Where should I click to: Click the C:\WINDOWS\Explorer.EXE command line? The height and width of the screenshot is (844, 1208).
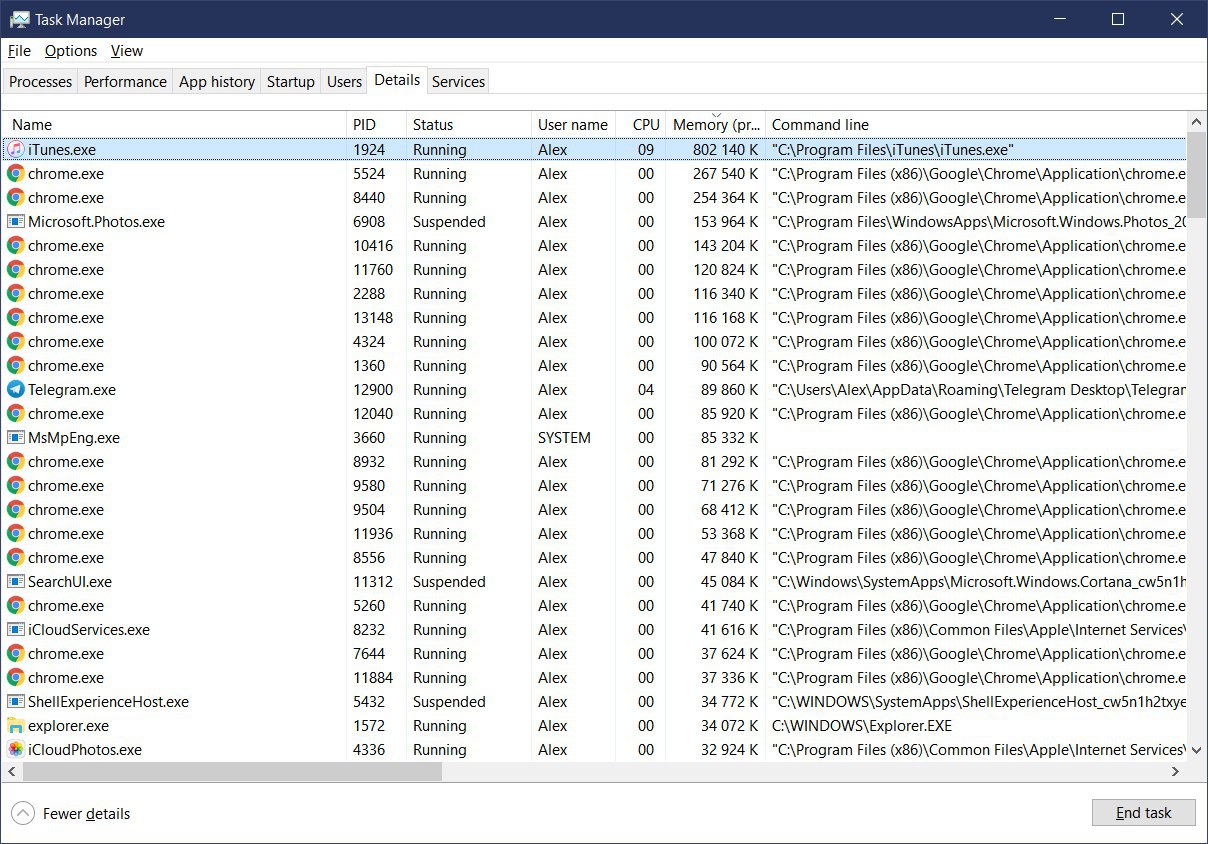[862, 726]
